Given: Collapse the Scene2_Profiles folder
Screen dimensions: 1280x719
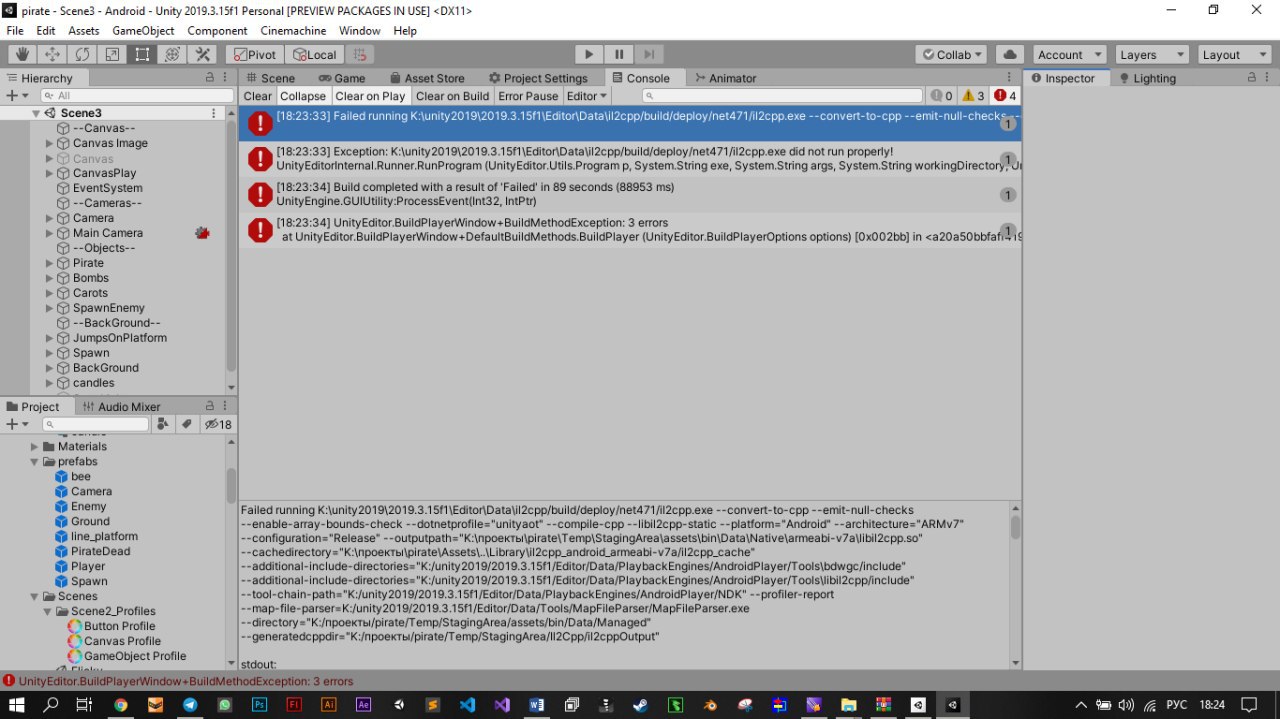Looking at the screenshot, I should pyautogui.click(x=48, y=611).
